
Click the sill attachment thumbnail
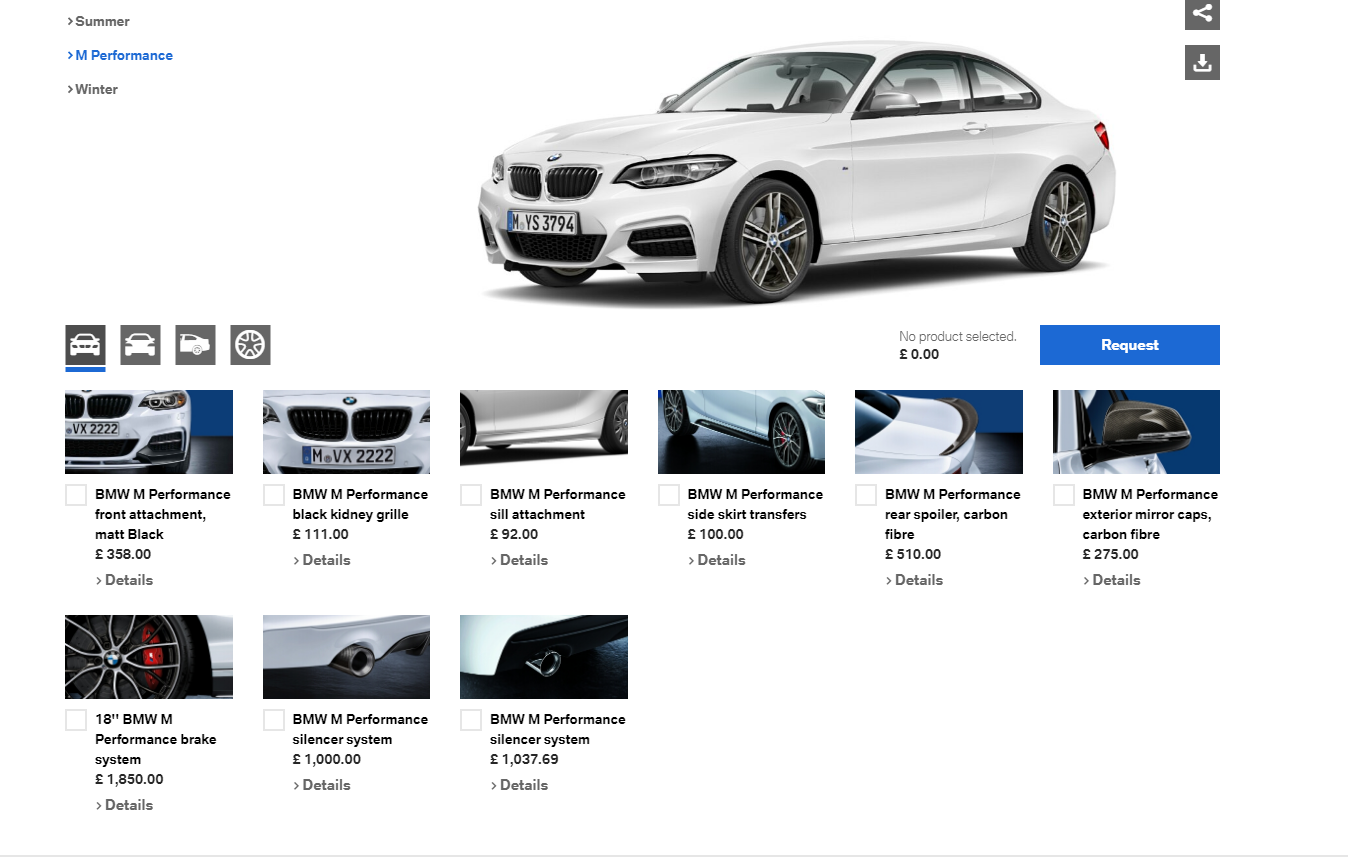[x=544, y=432]
